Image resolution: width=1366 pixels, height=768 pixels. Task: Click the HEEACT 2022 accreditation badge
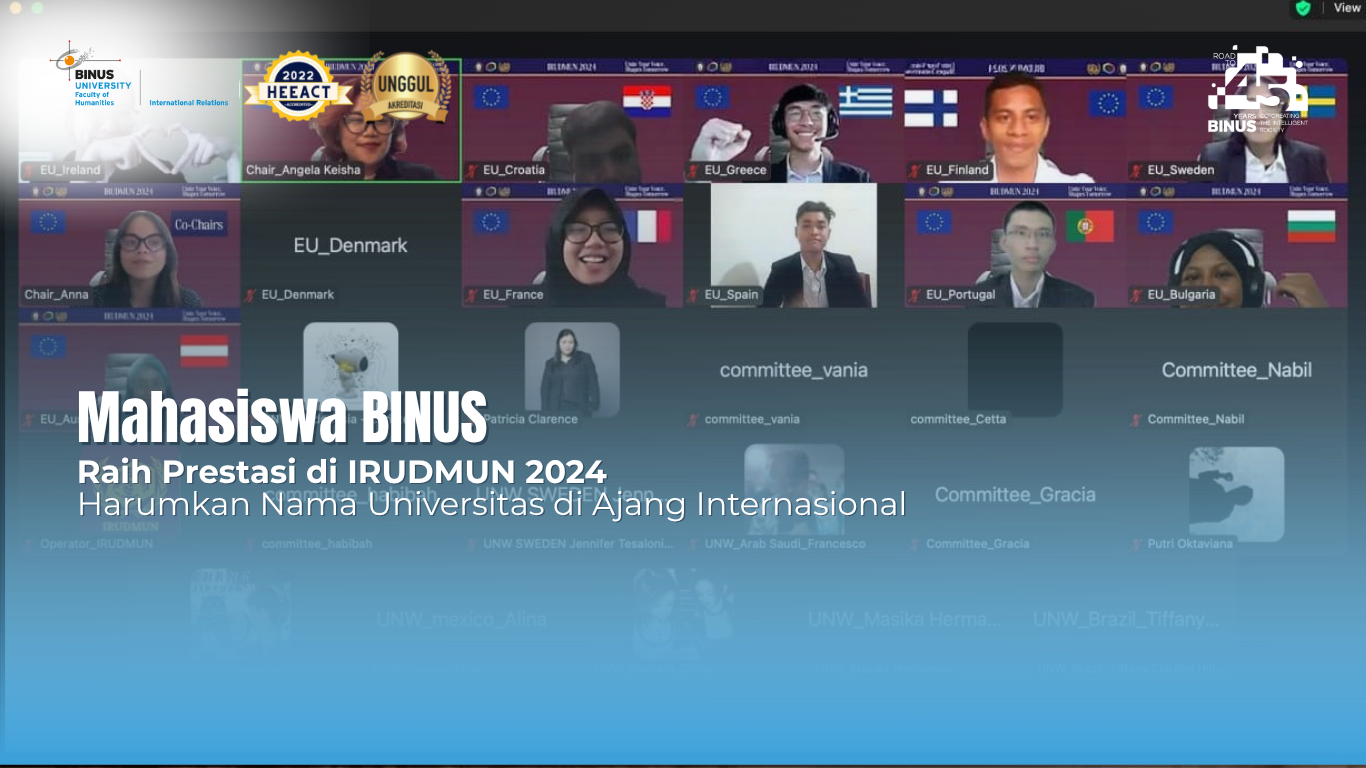(297, 87)
